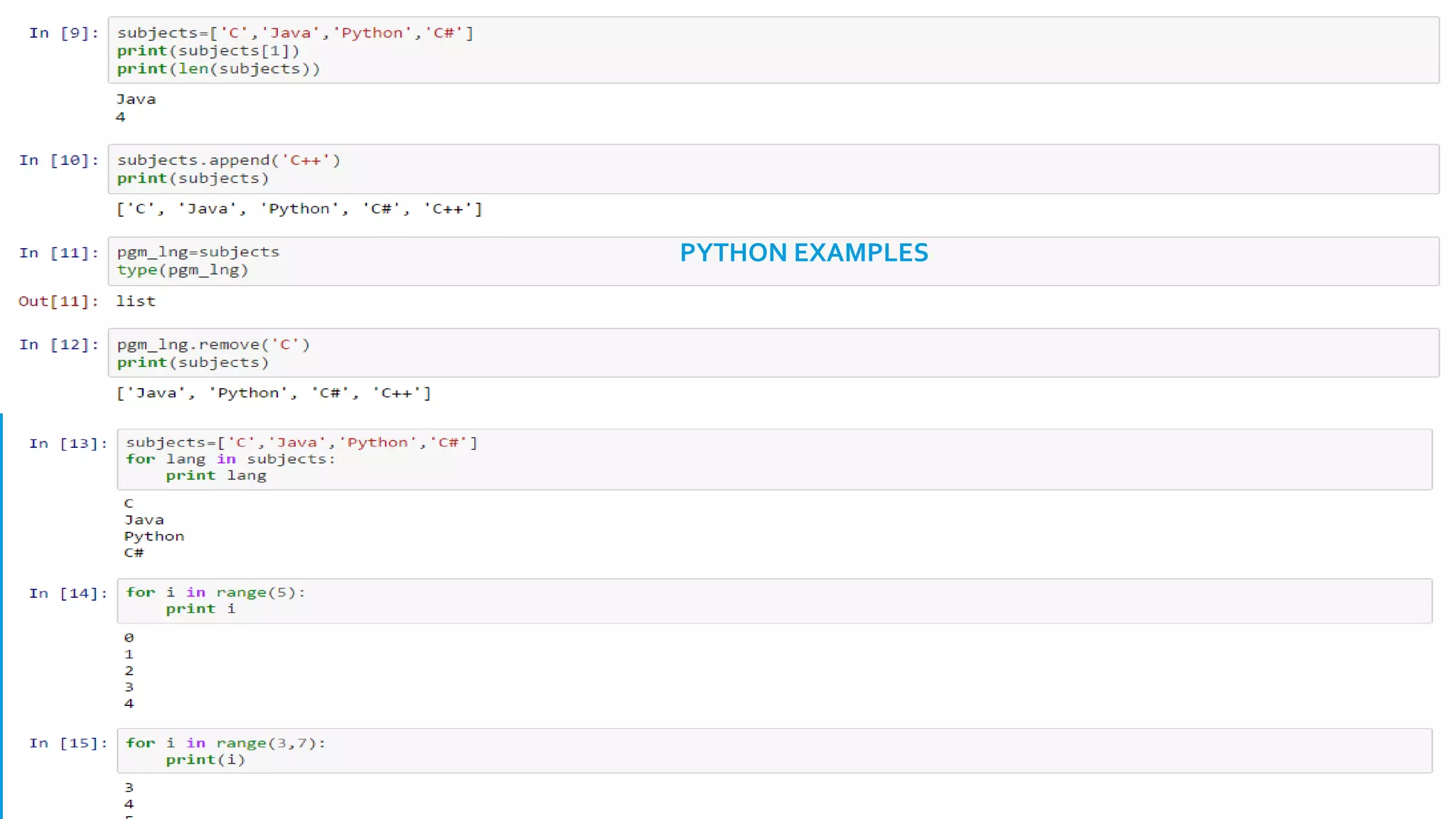Click inside code cell In [11]

click(x=773, y=262)
